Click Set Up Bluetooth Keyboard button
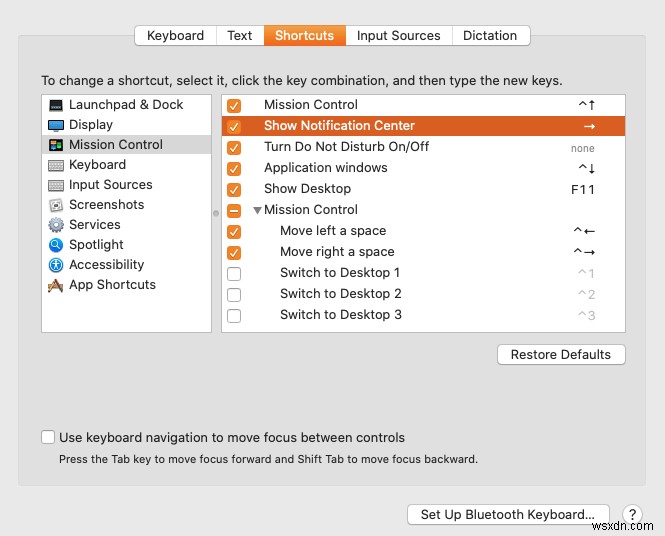The width and height of the screenshot is (665, 536). [x=508, y=515]
